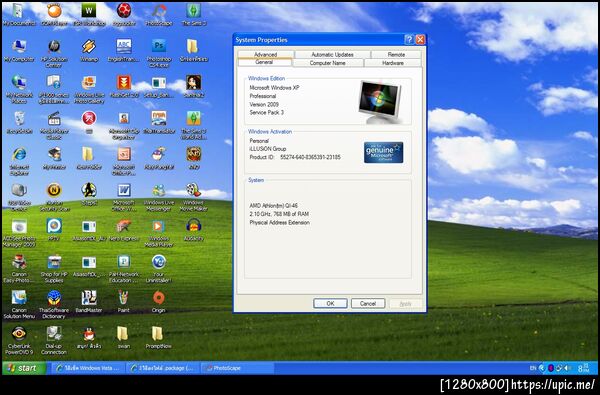The image size is (600, 395).
Task: Open the swan folder
Action: [123, 338]
